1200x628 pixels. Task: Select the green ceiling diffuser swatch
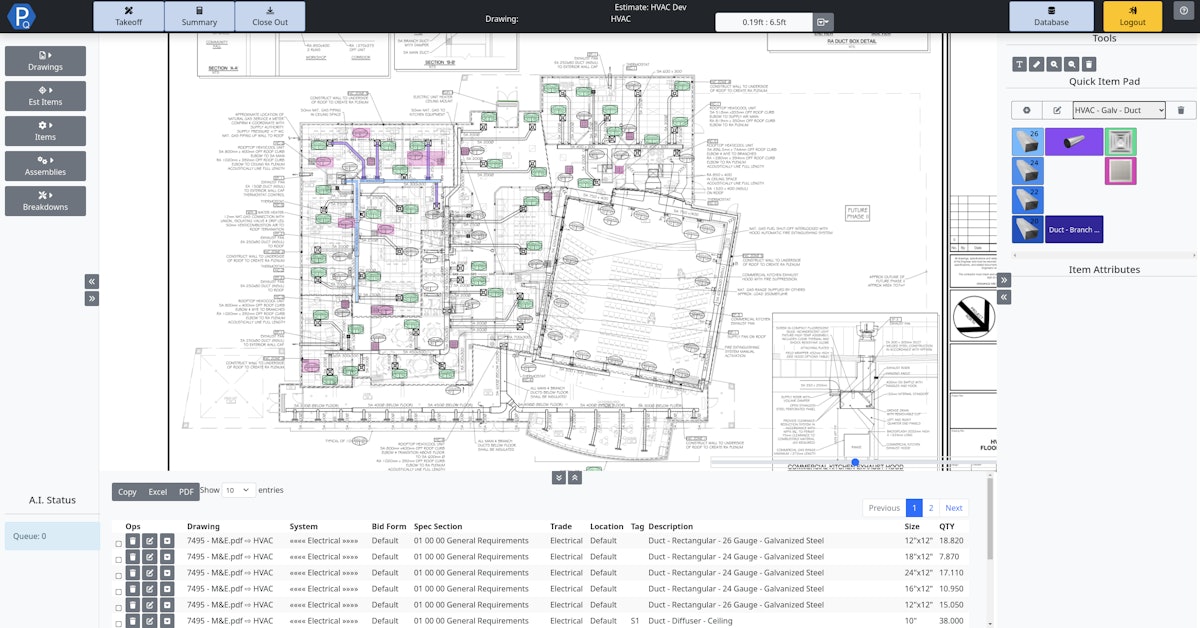click(1121, 141)
